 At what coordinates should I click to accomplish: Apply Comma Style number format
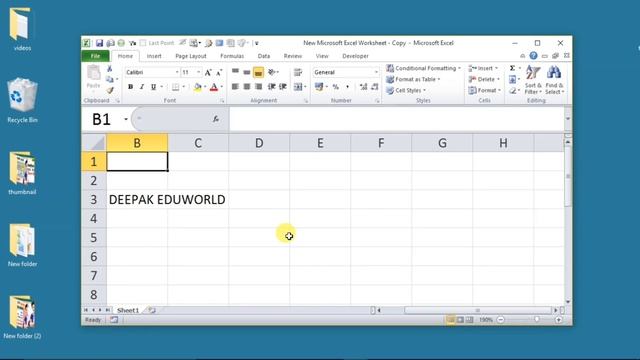point(347,87)
